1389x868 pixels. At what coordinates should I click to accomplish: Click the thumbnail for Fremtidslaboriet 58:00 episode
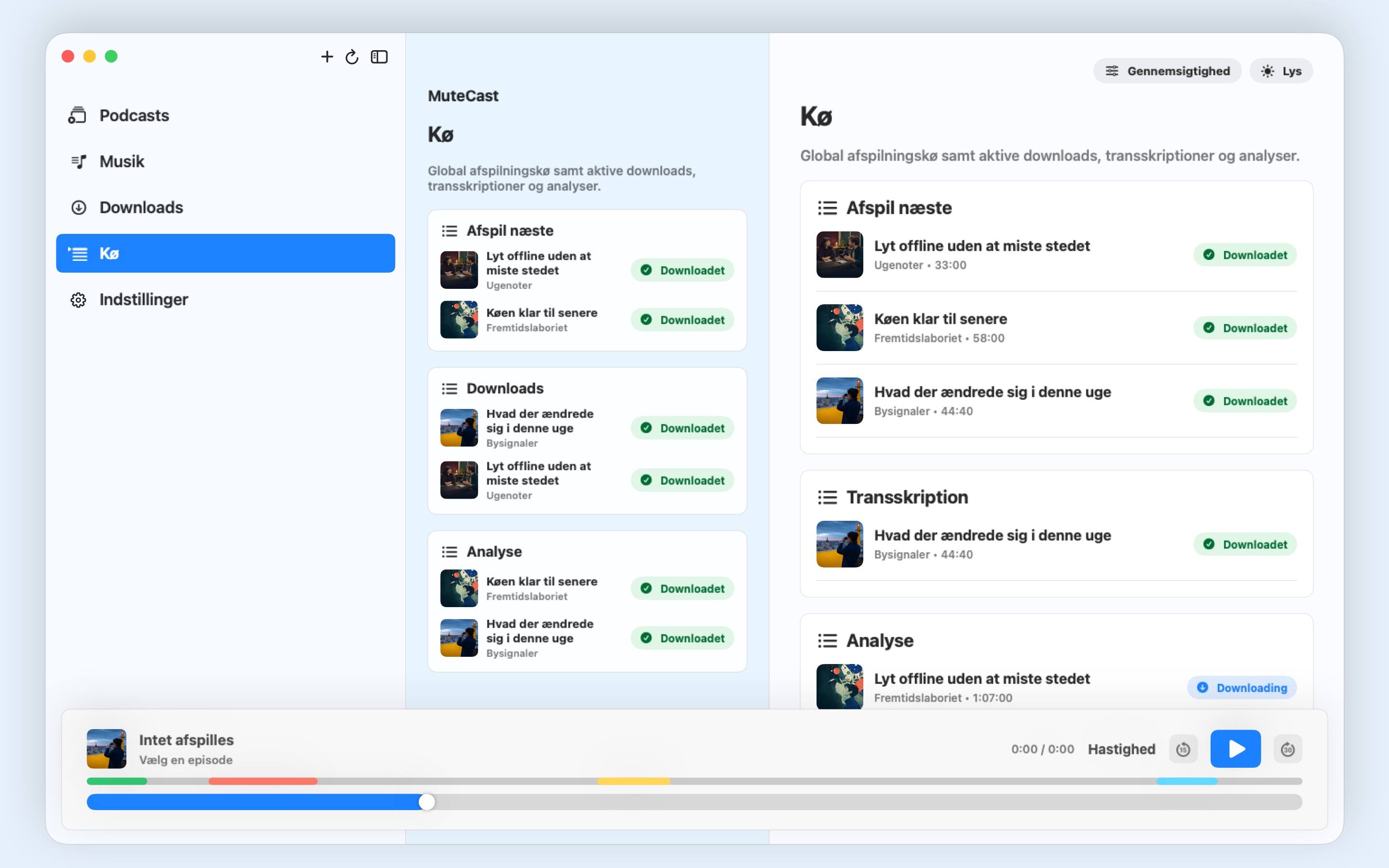pyautogui.click(x=839, y=328)
